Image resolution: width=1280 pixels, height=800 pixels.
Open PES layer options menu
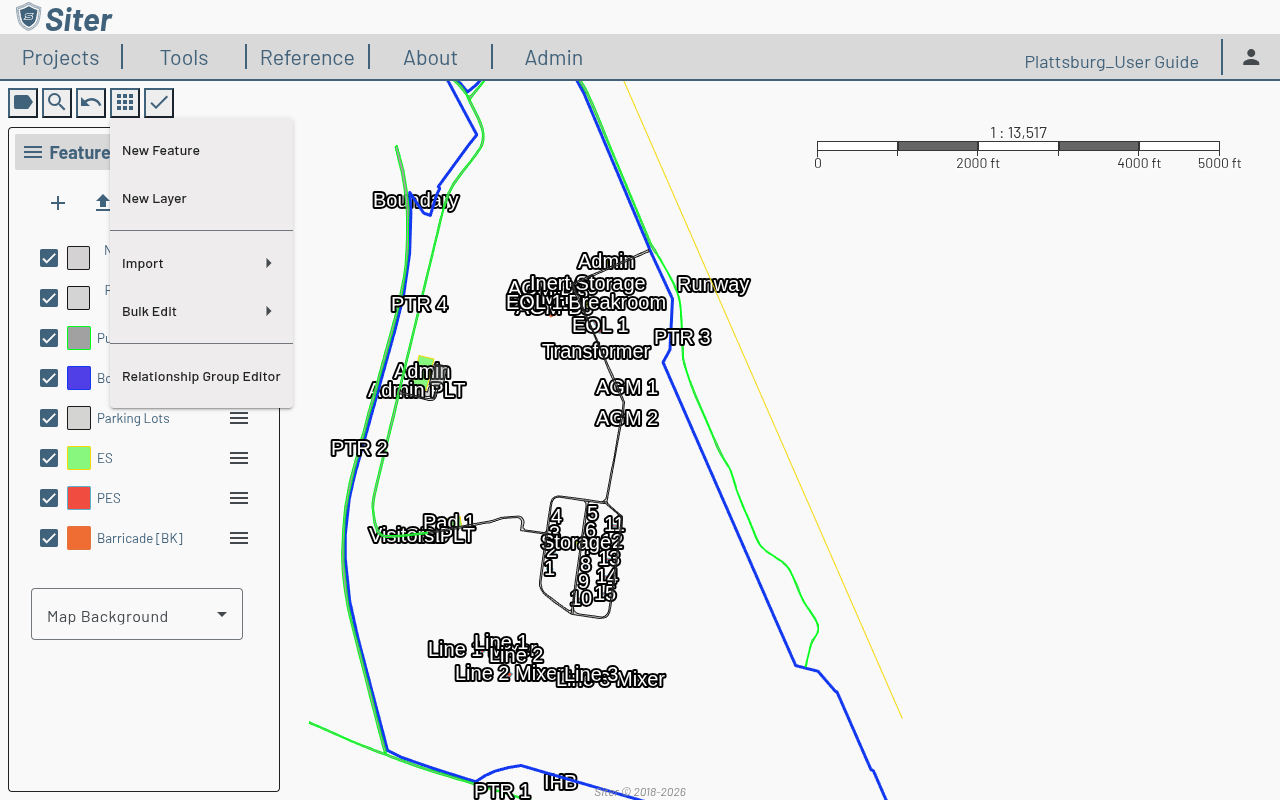pos(239,498)
